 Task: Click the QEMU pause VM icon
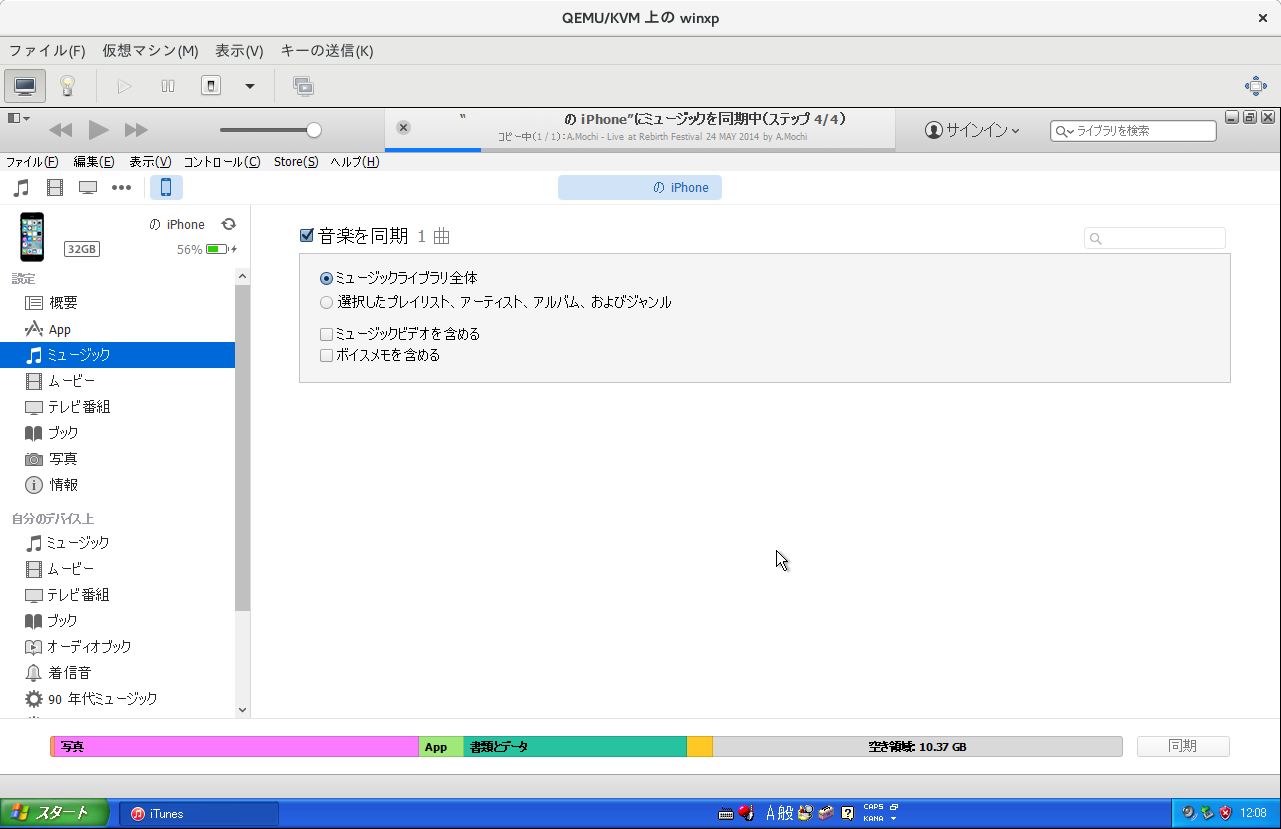tap(168, 86)
